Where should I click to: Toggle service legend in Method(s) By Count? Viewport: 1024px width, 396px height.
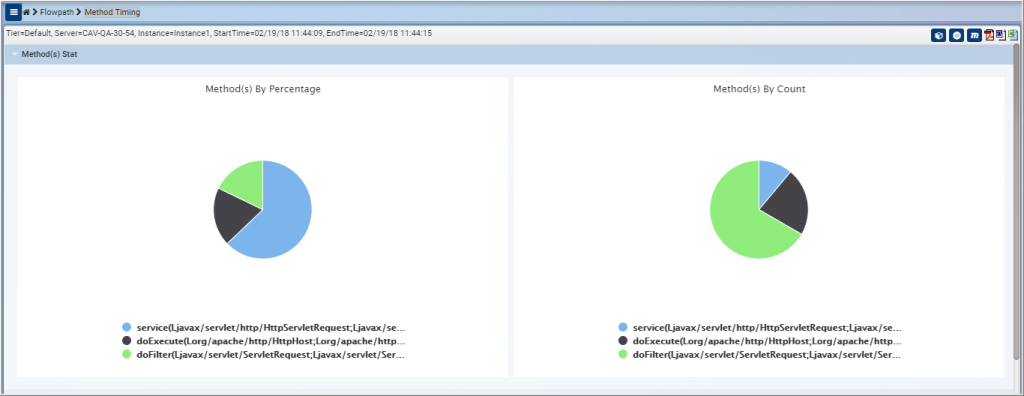(x=760, y=327)
